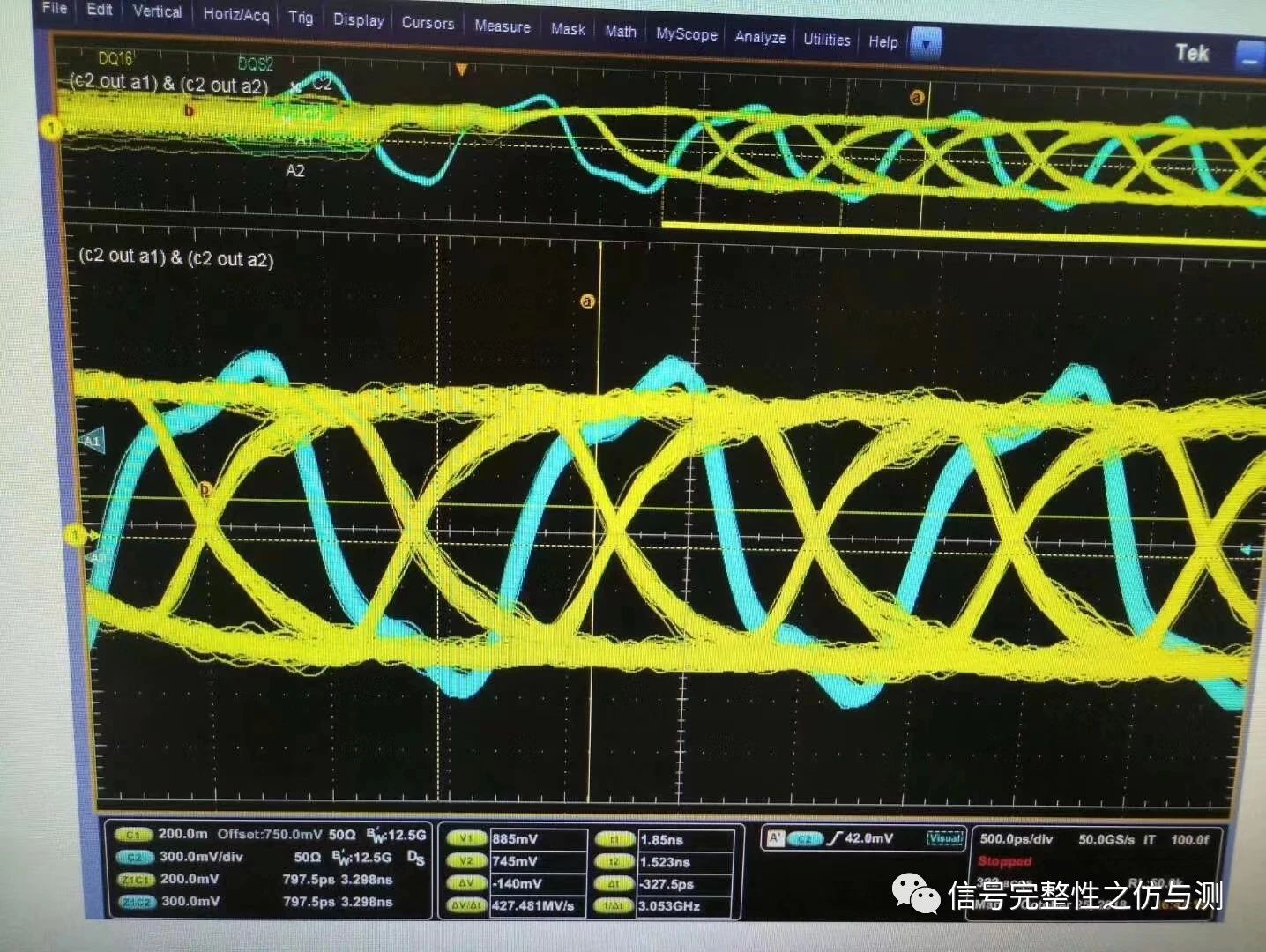Click the blue minimize button beside Tek
The image size is (1266, 952).
pos(1250,56)
